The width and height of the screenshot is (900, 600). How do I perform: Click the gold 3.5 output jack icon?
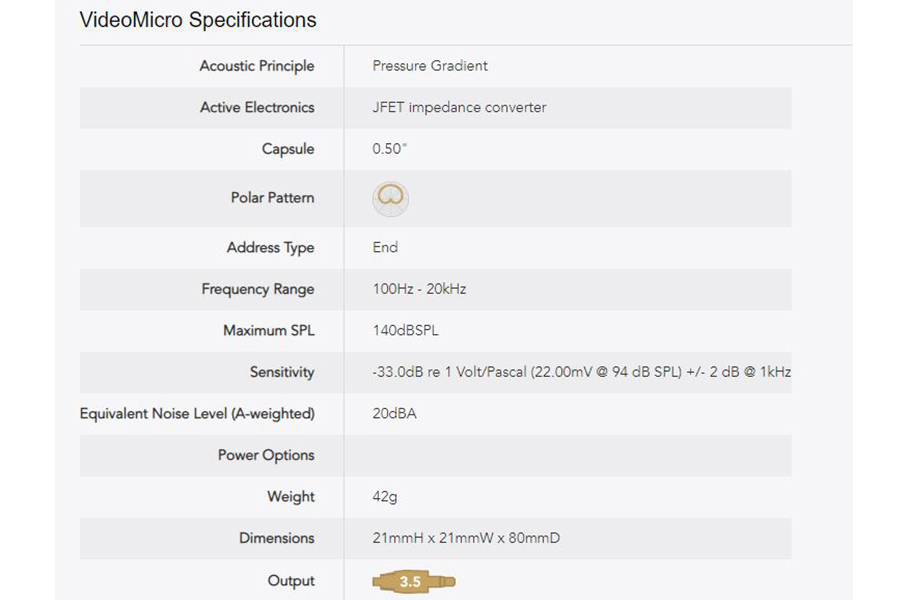click(413, 582)
